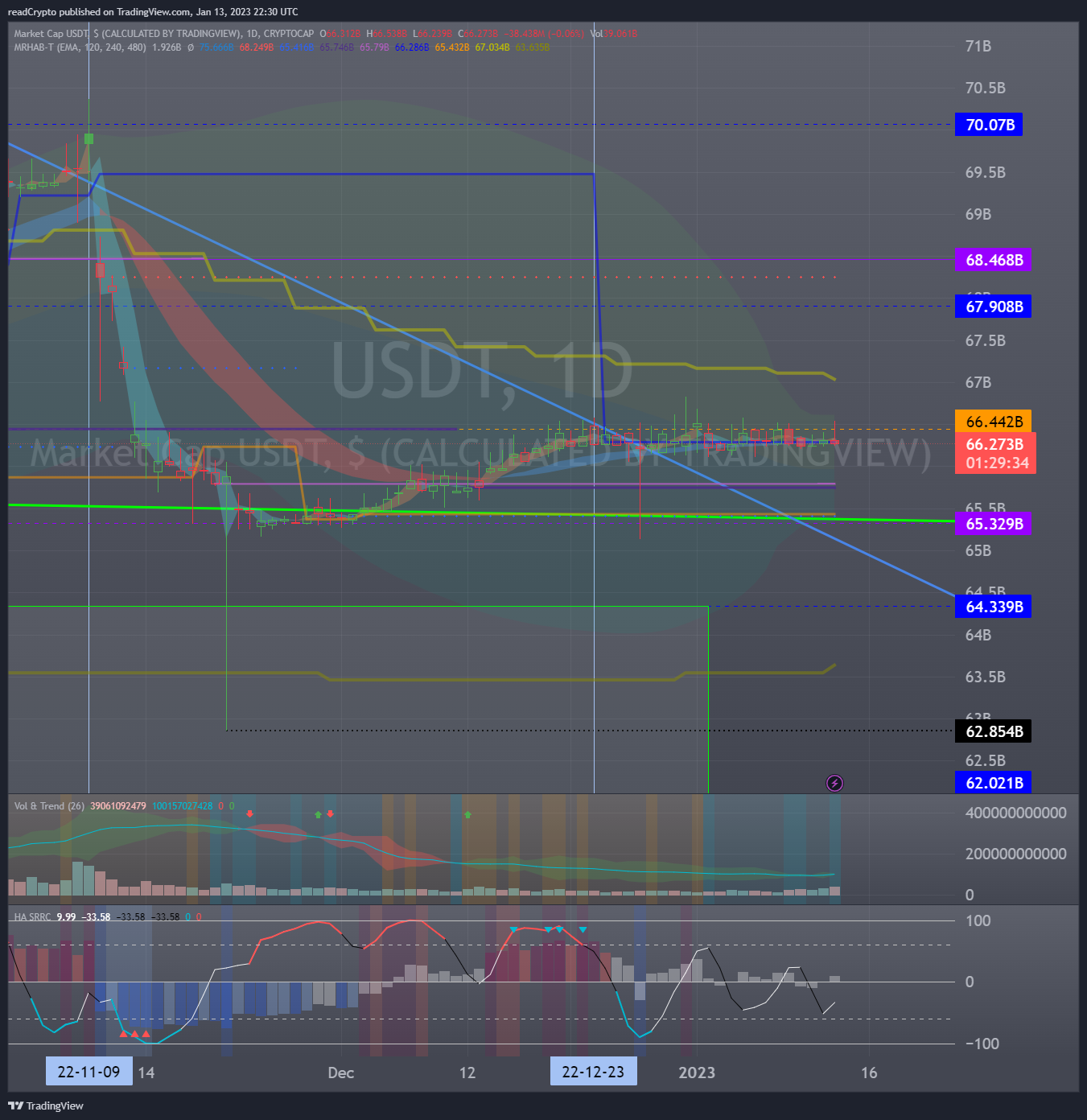This screenshot has height=1120, width=1087.
Task: Click the 22-12-23 date marker on the time axis
Action: [593, 1072]
